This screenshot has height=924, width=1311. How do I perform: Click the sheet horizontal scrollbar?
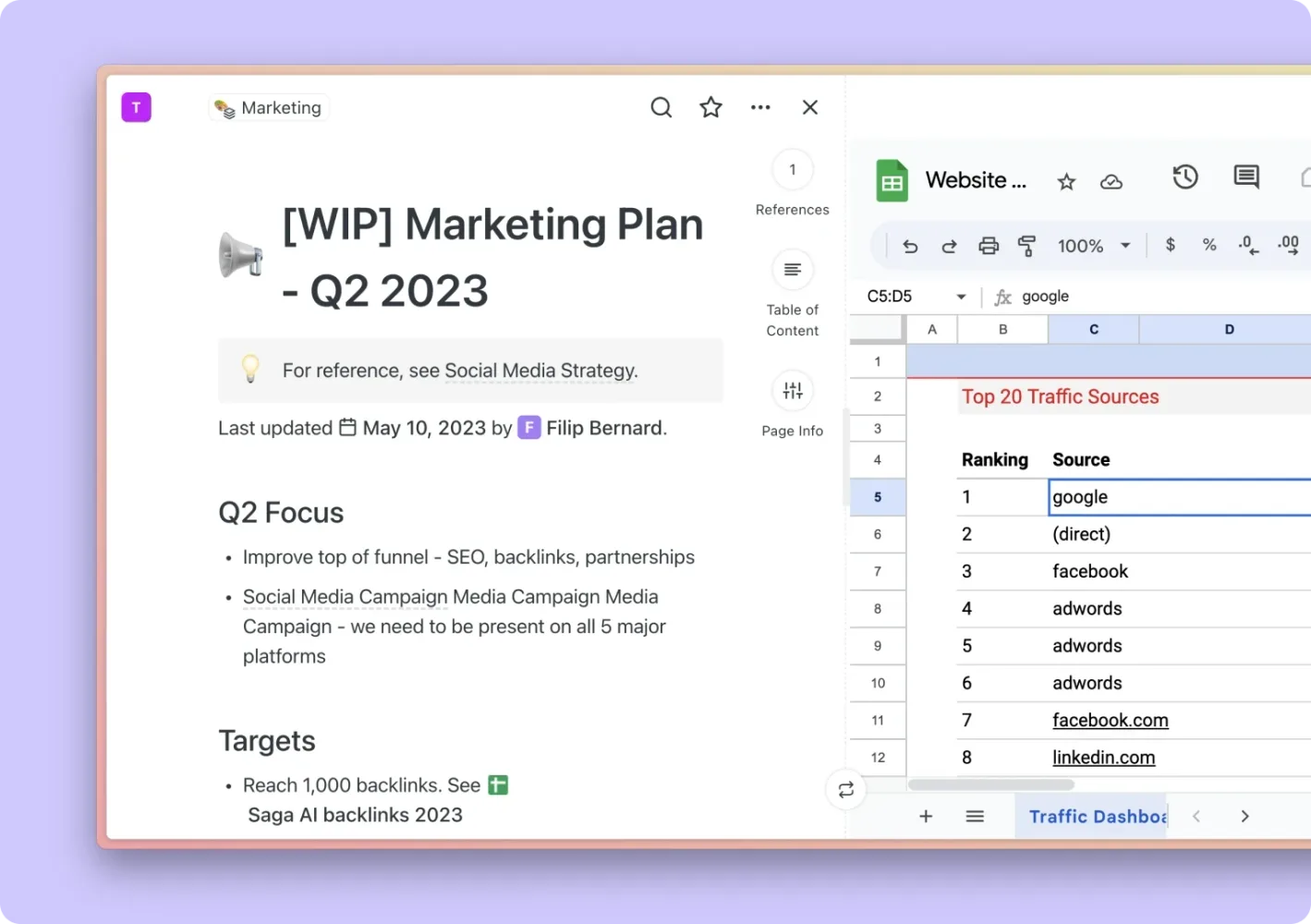point(991,785)
